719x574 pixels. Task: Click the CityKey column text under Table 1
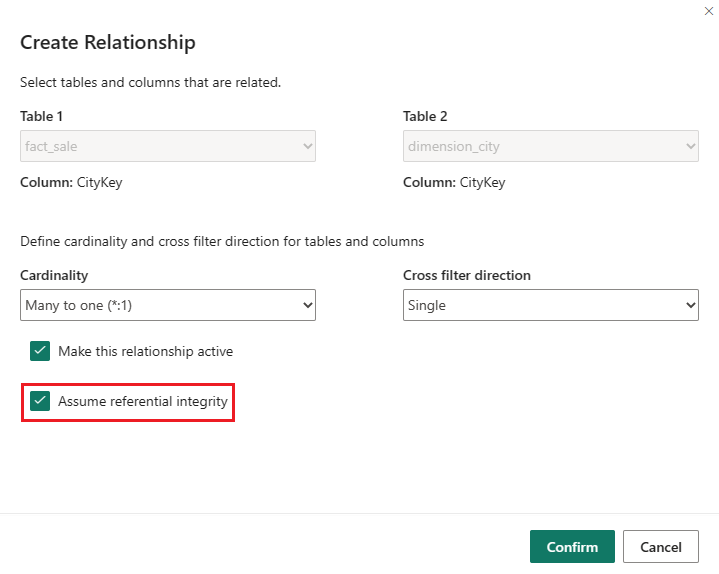[x=99, y=182]
